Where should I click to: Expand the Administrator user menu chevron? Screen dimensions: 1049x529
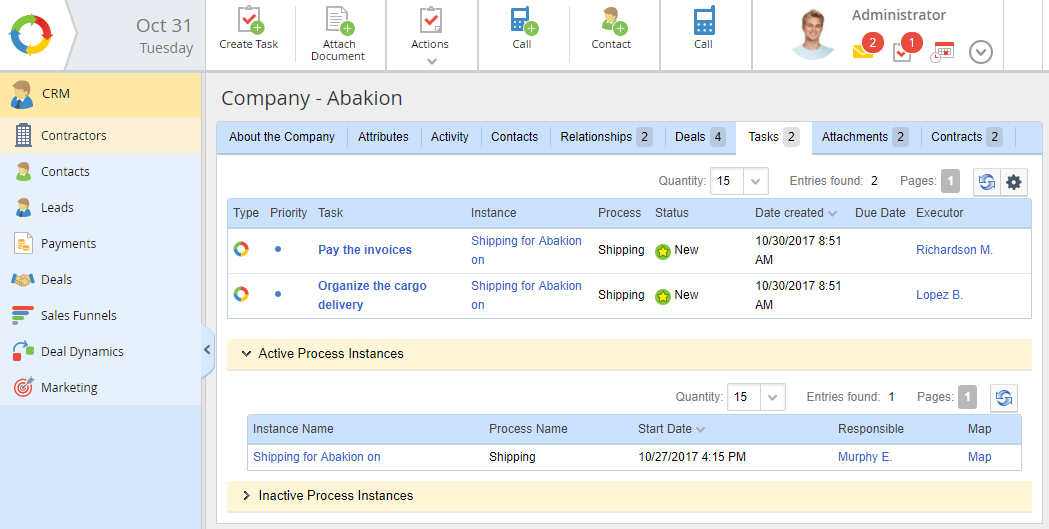pyautogui.click(x=981, y=52)
